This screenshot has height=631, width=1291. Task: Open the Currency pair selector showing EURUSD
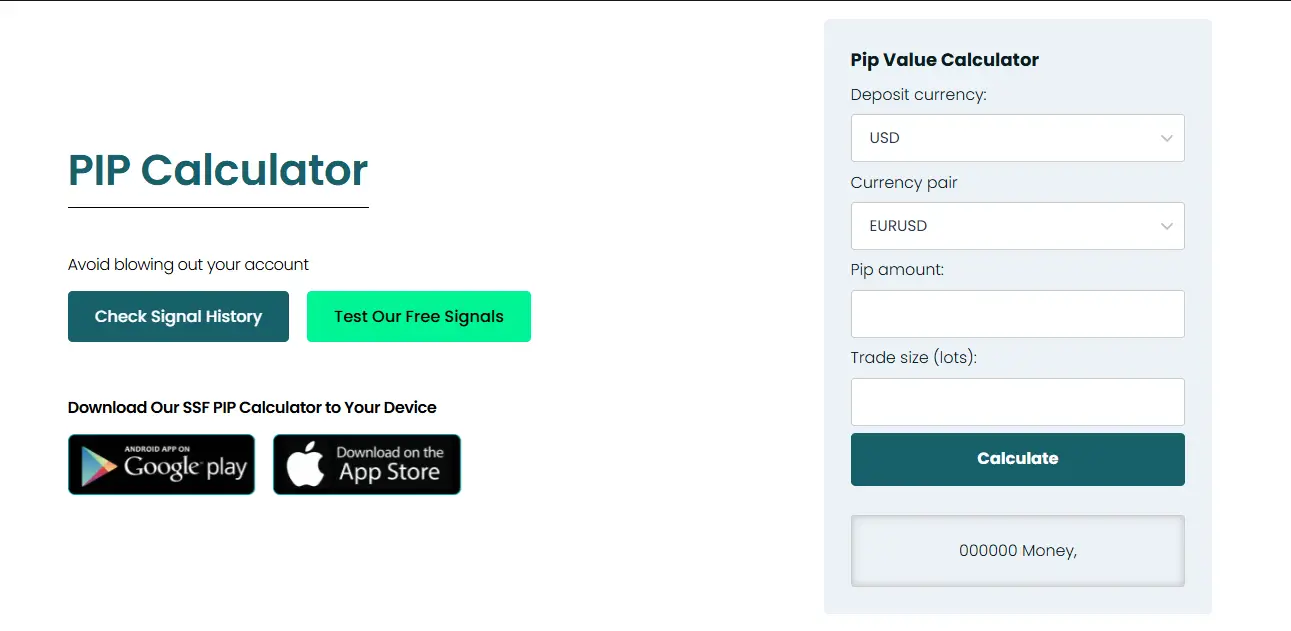[1017, 226]
